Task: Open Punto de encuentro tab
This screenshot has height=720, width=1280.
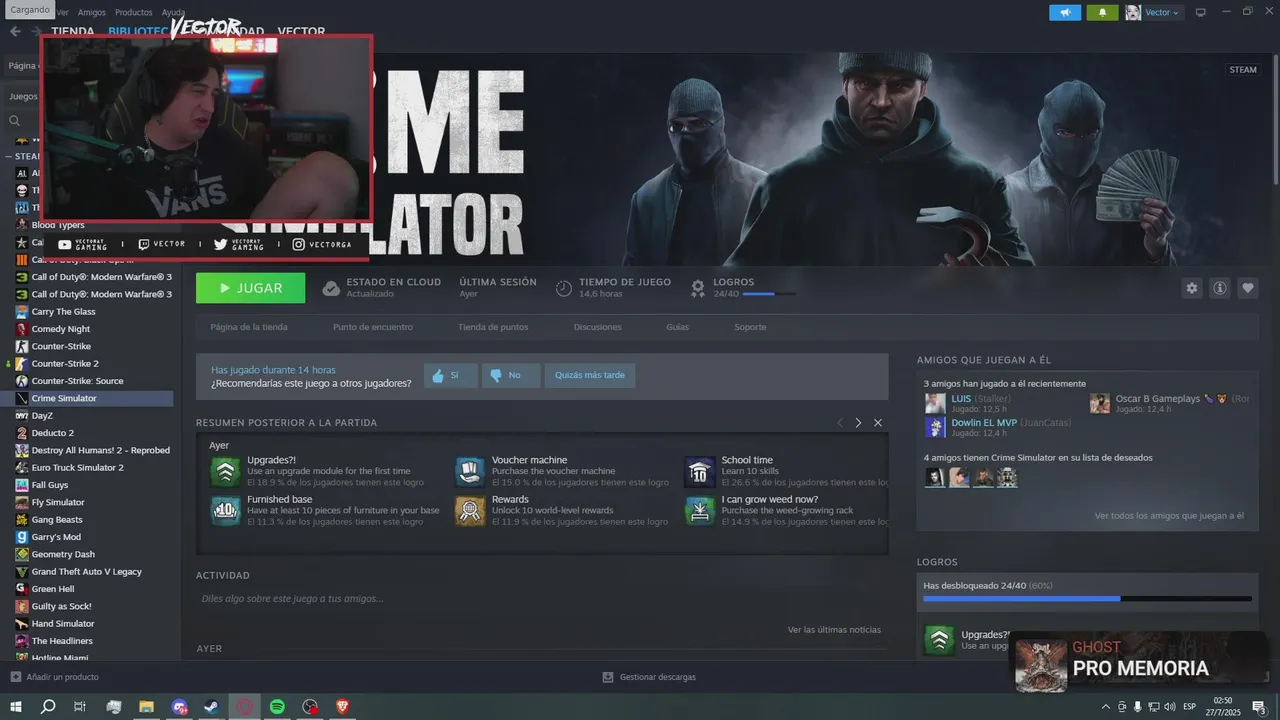Action: point(373,327)
